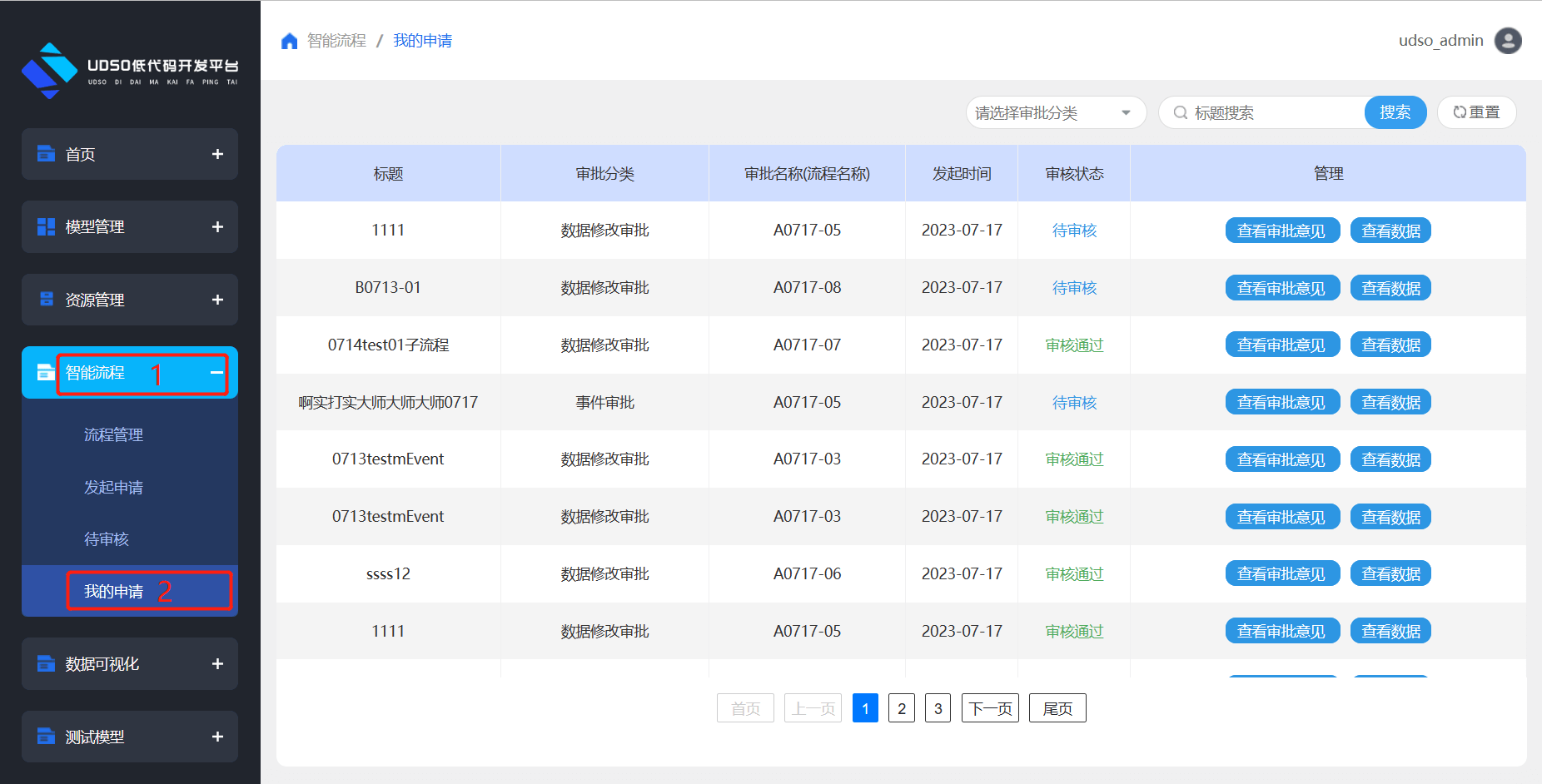Click the 首页 sidebar menu icon
Image resolution: width=1542 pixels, height=784 pixels.
[x=46, y=154]
